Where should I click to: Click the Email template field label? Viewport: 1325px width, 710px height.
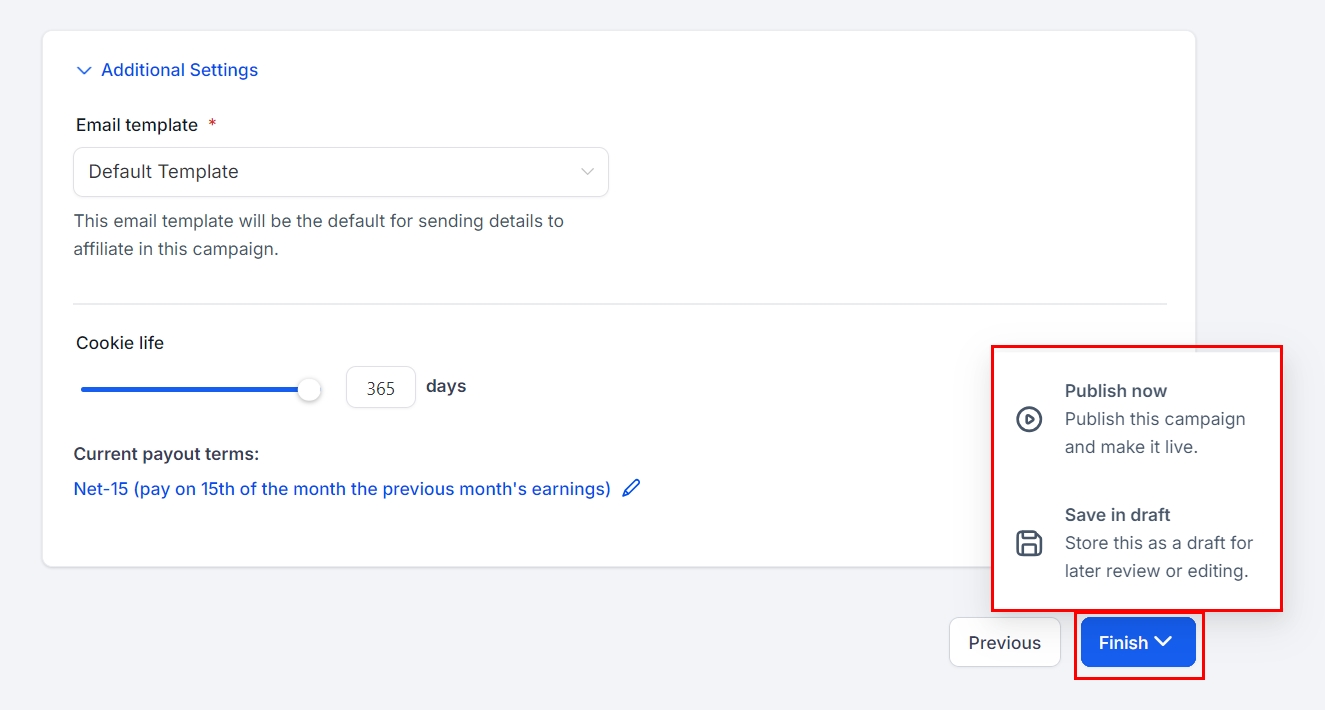point(137,125)
